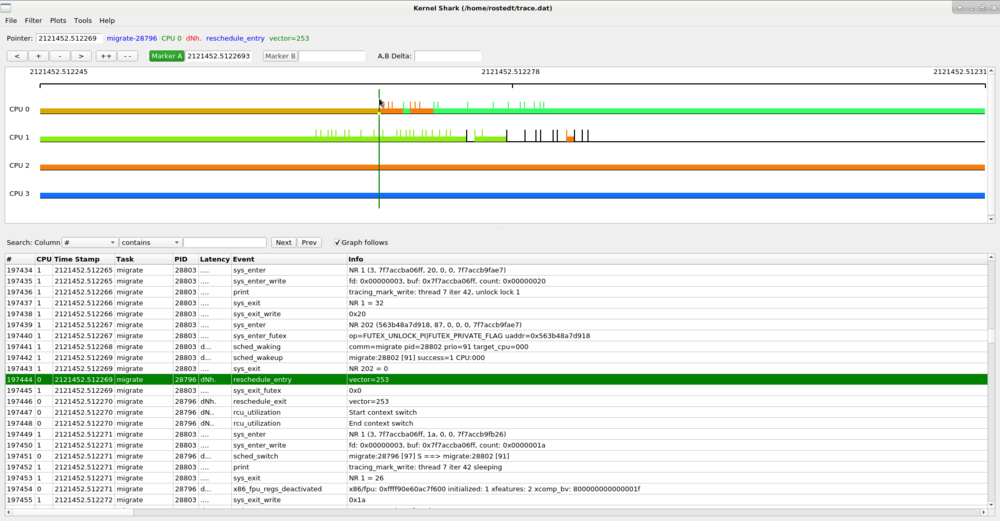Toggle the Graph follows checkbox
Screen dimensions: 1000x521
[x=337, y=242]
